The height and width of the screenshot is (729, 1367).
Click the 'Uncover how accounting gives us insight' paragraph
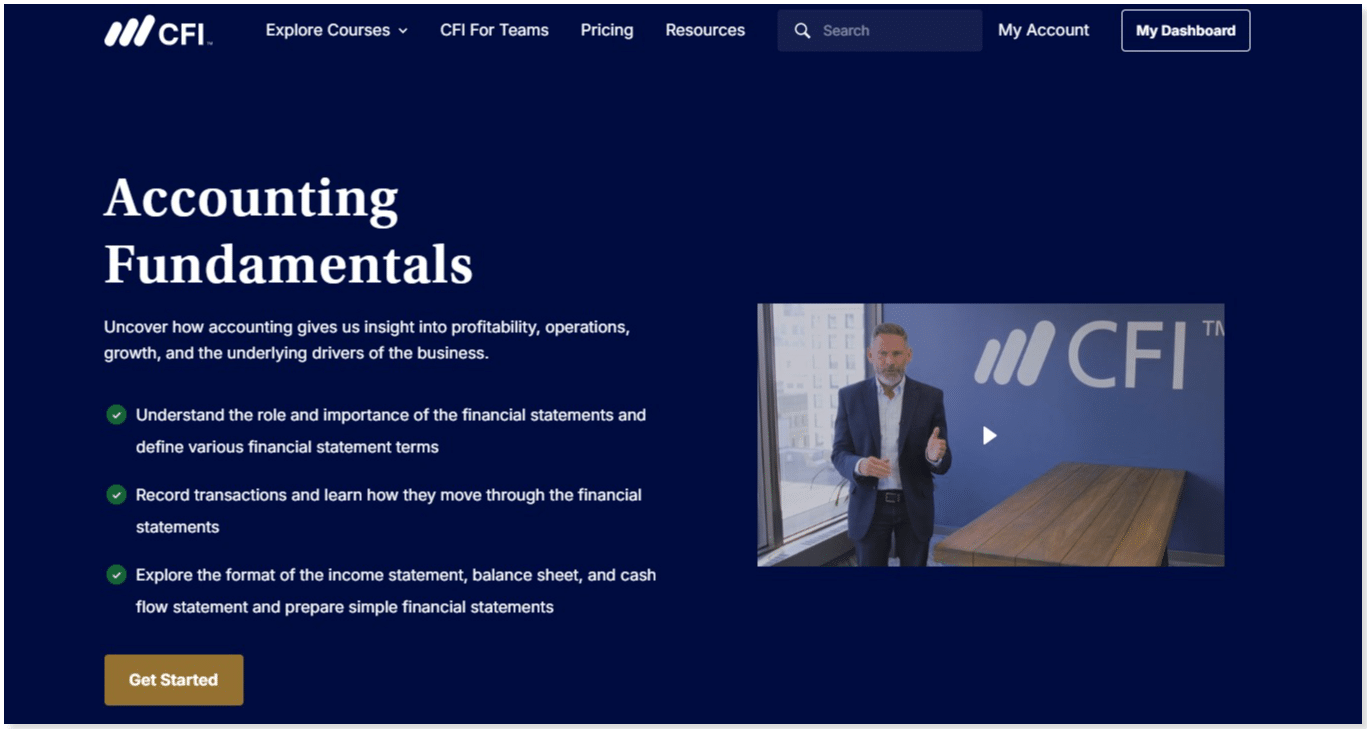click(367, 340)
